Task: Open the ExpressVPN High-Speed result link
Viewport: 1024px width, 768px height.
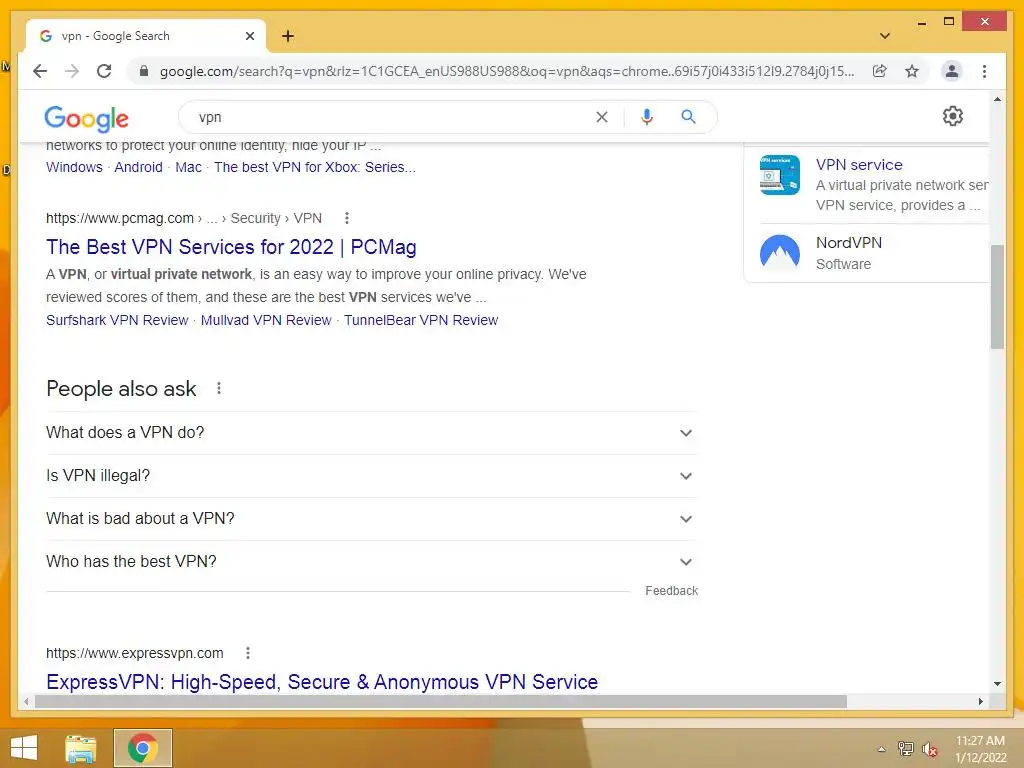Action: 322,682
